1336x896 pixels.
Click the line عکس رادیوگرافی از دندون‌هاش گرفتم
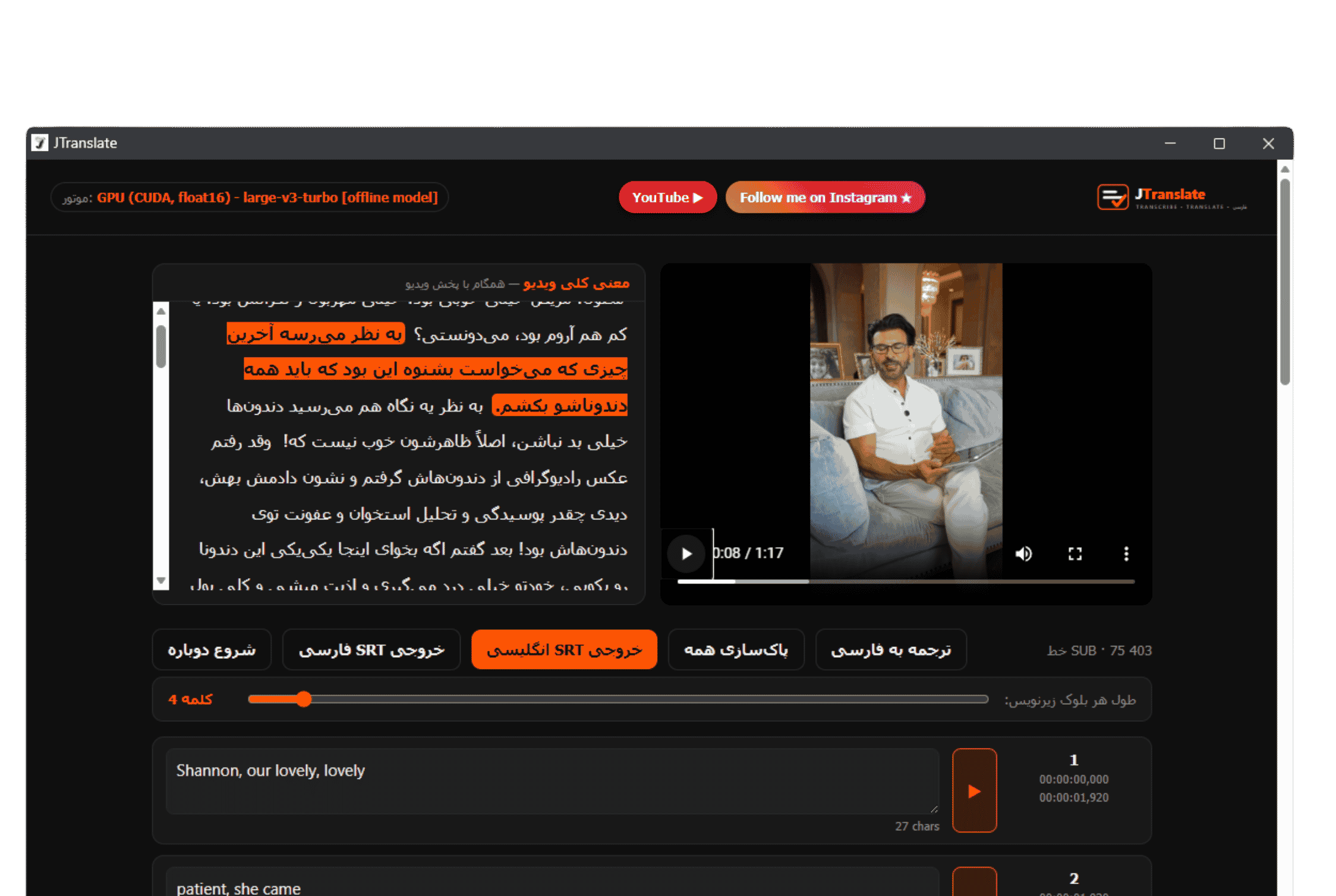pyautogui.click(x=414, y=478)
